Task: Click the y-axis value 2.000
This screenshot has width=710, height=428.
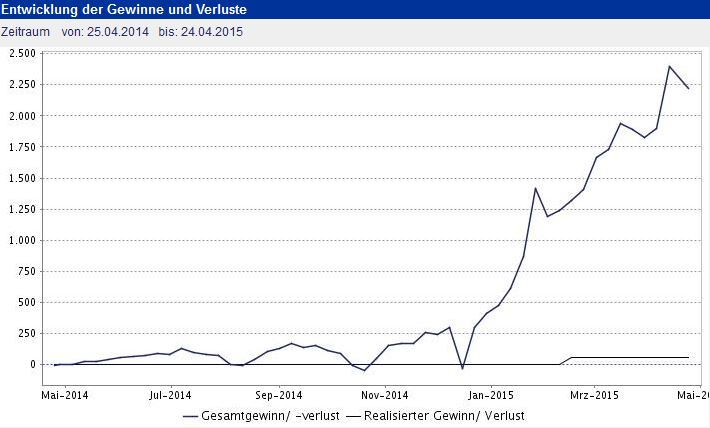Action: coord(22,116)
